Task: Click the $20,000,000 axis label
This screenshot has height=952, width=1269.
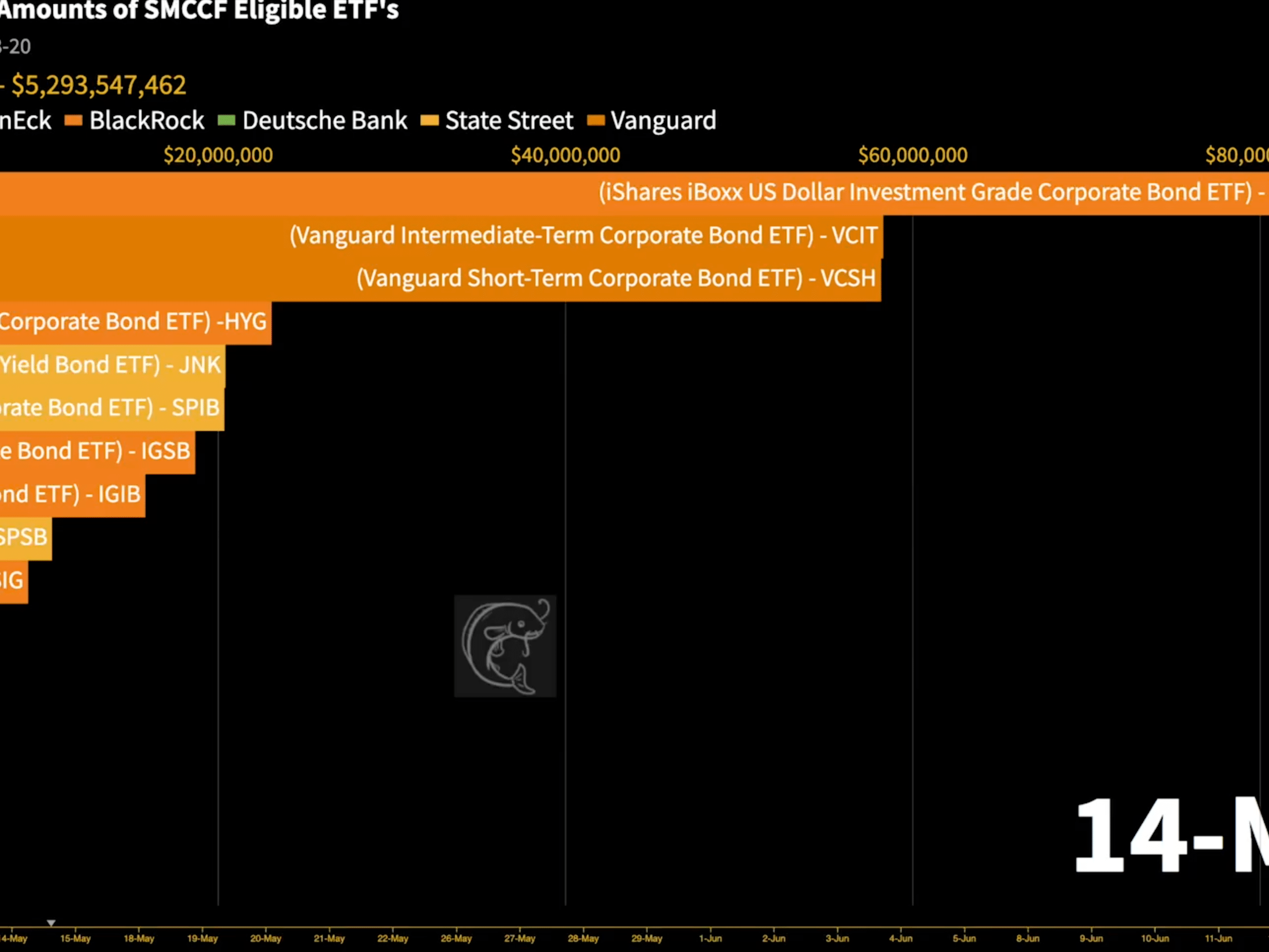Action: (218, 156)
